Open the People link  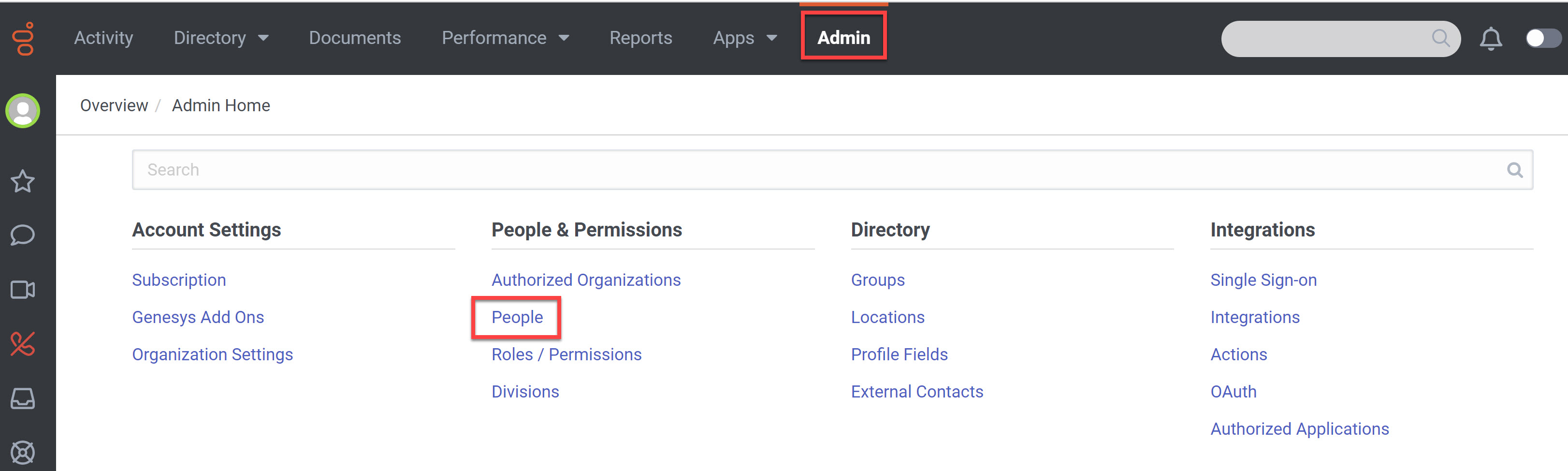tap(517, 317)
